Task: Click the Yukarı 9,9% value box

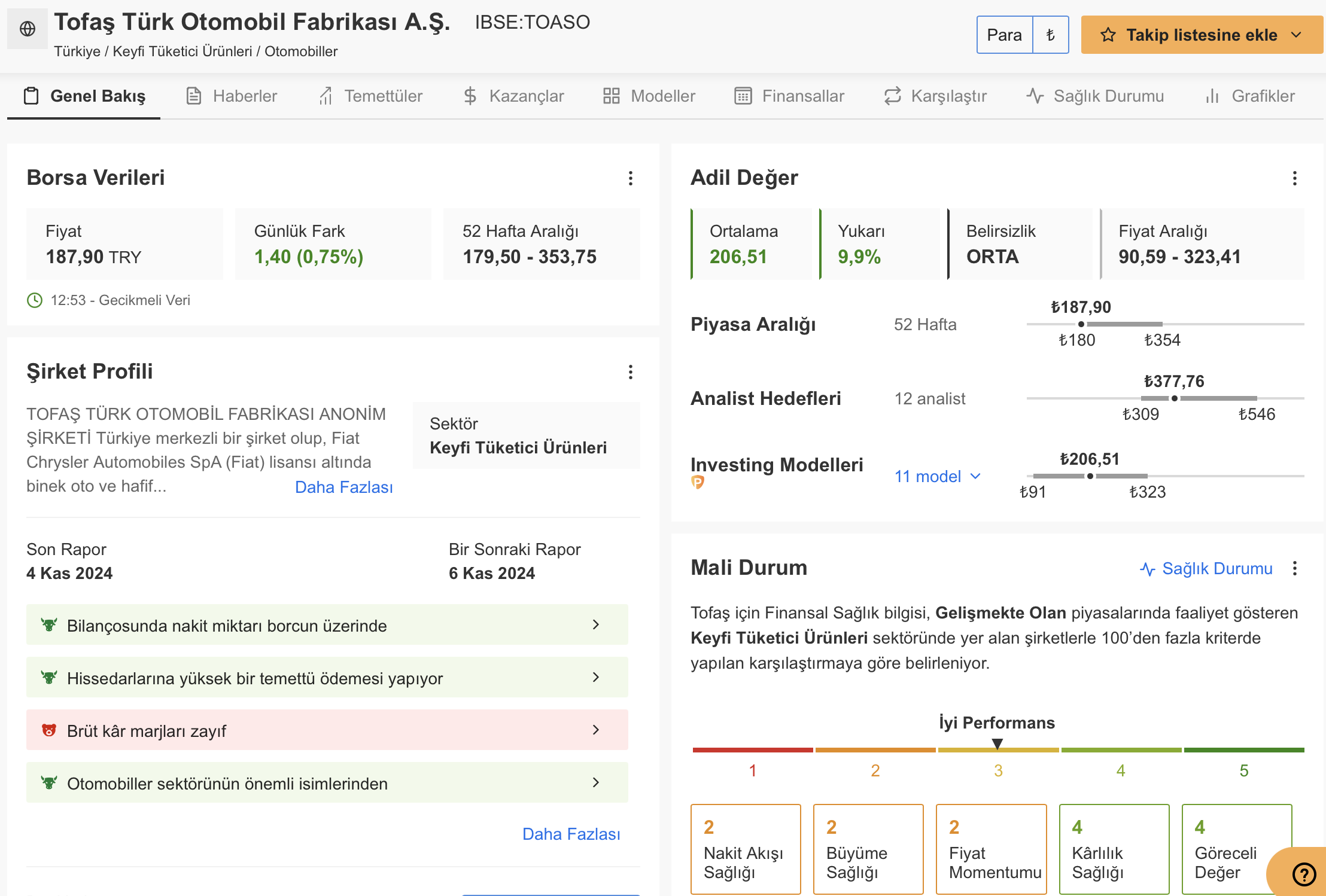Action: click(x=880, y=244)
